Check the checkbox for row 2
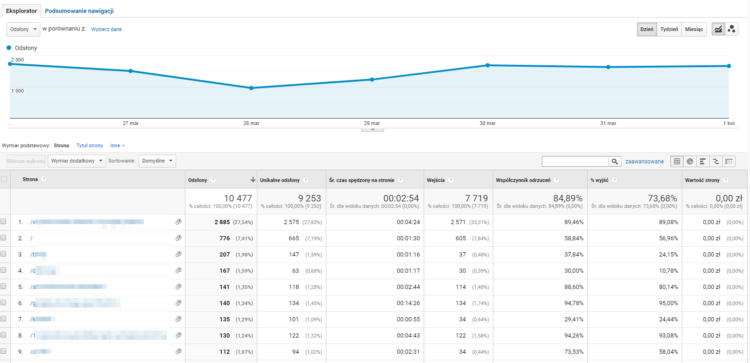This screenshot has height=363, width=750. click(x=4, y=238)
